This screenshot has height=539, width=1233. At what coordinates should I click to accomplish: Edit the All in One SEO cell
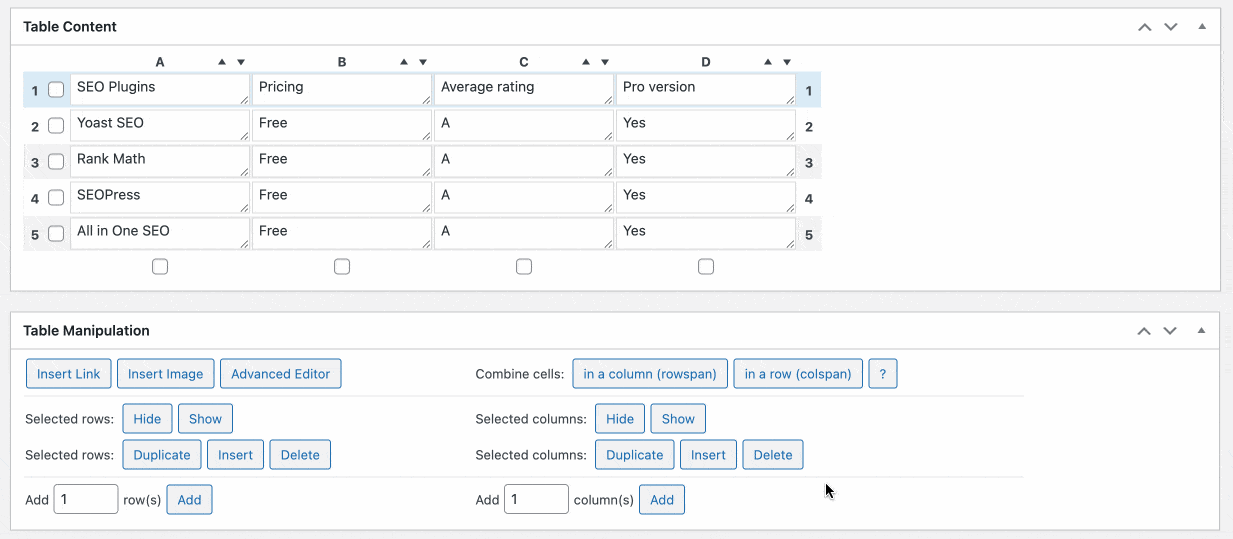pos(160,233)
